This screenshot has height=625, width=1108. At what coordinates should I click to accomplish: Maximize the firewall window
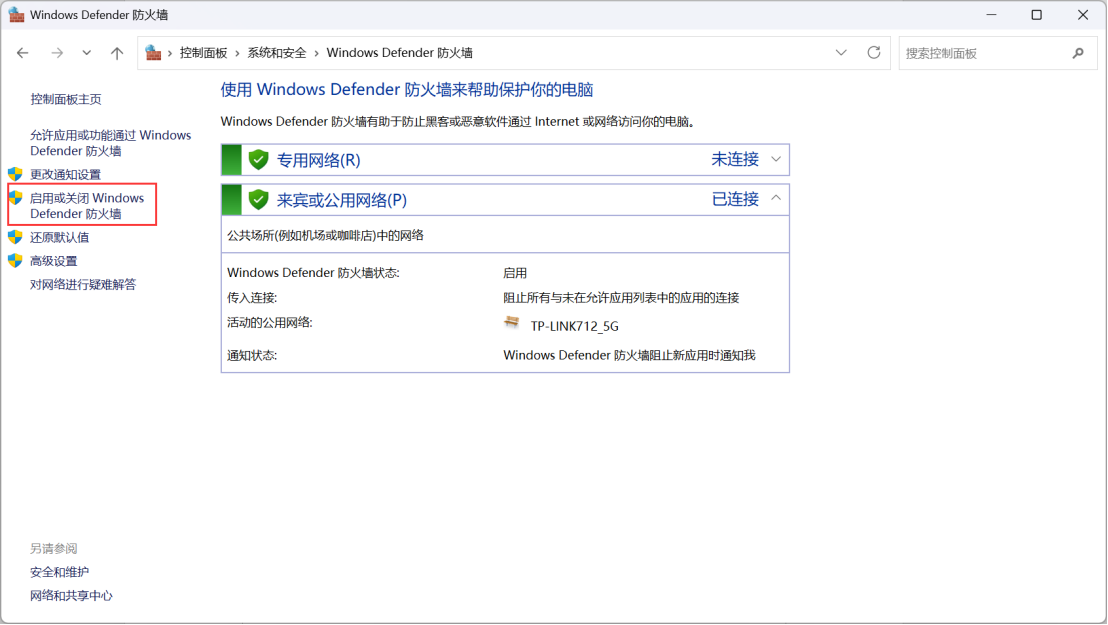[x=1037, y=15]
